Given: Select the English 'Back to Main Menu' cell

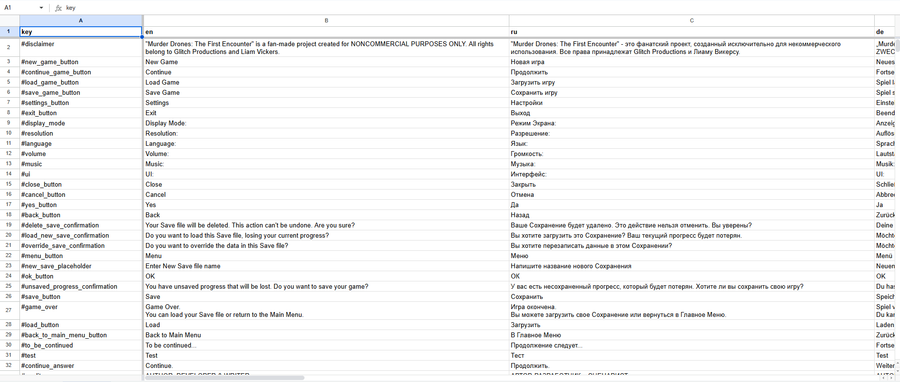Looking at the screenshot, I should click(x=326, y=335).
